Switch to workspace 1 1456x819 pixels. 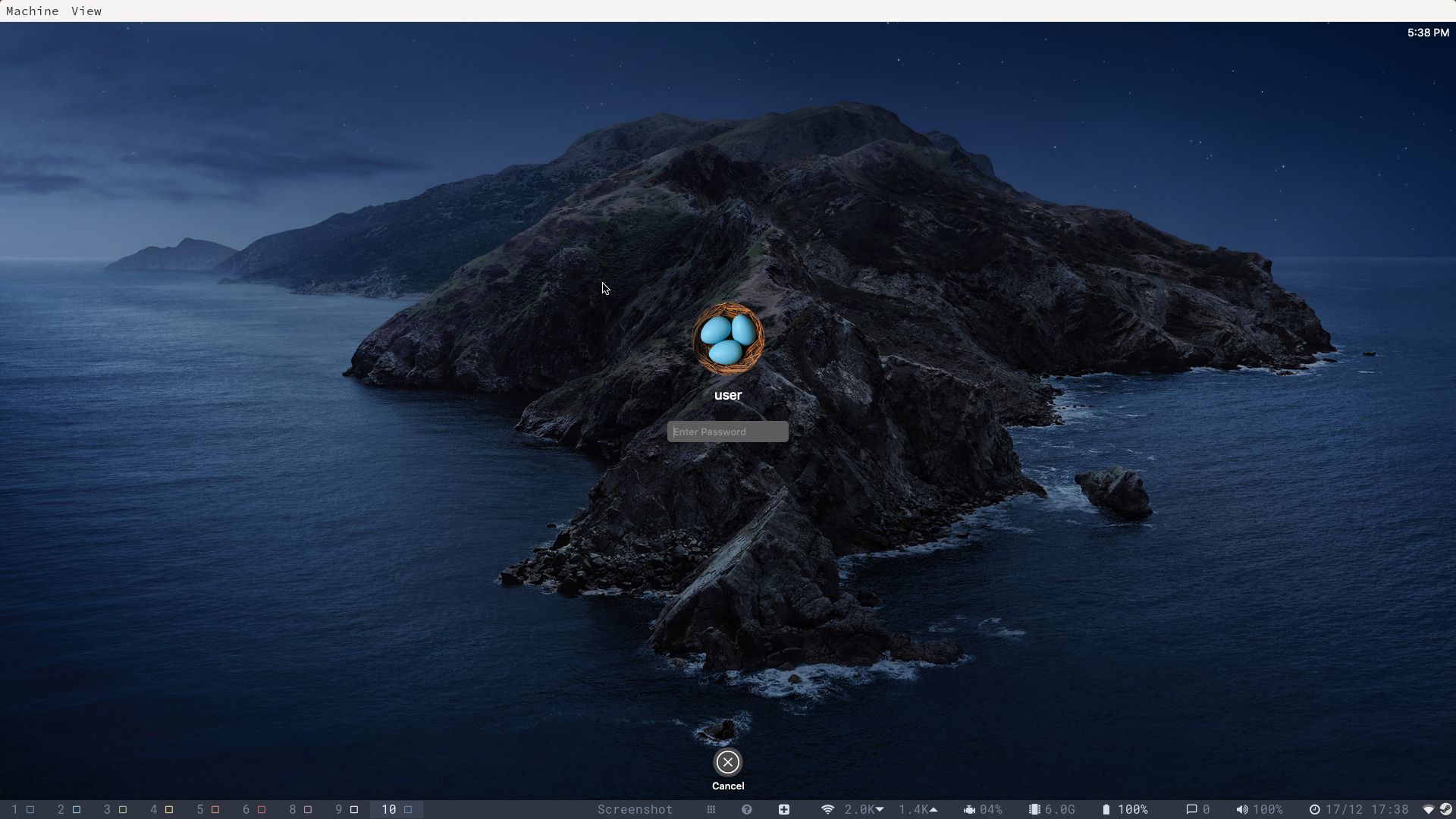click(x=23, y=809)
